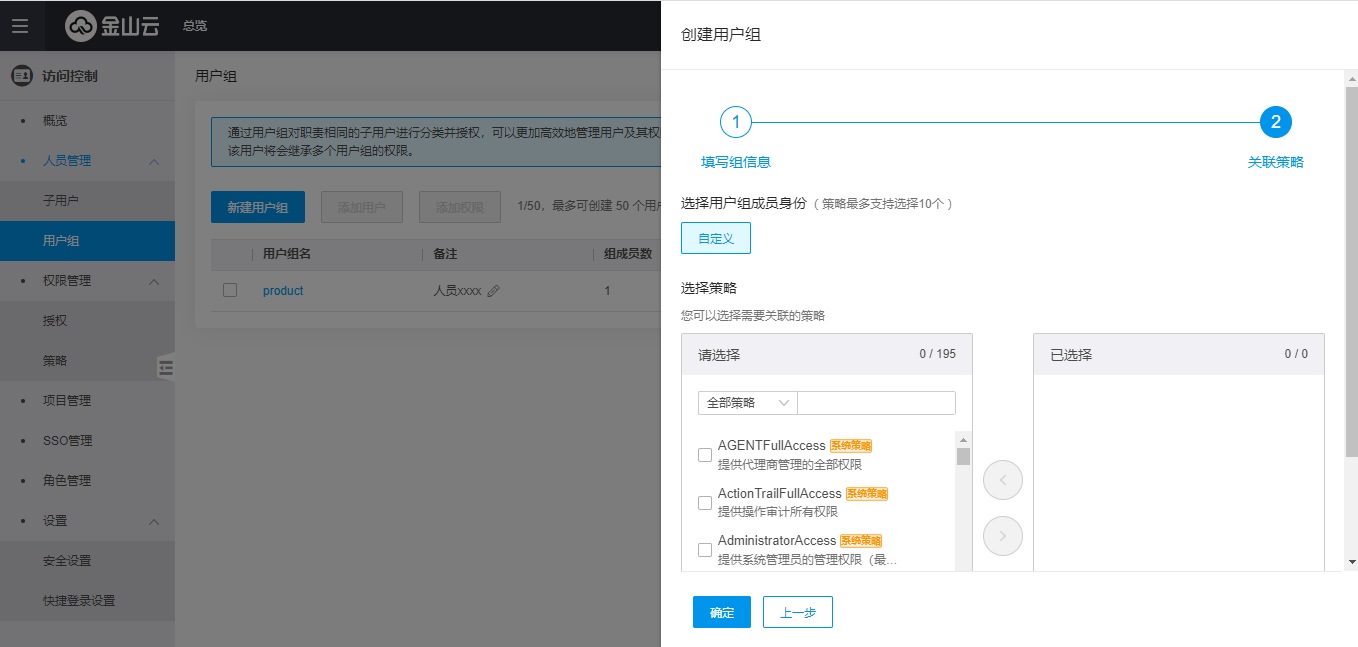Check the ActionTrailFullAccess policy checkbox

(705, 502)
